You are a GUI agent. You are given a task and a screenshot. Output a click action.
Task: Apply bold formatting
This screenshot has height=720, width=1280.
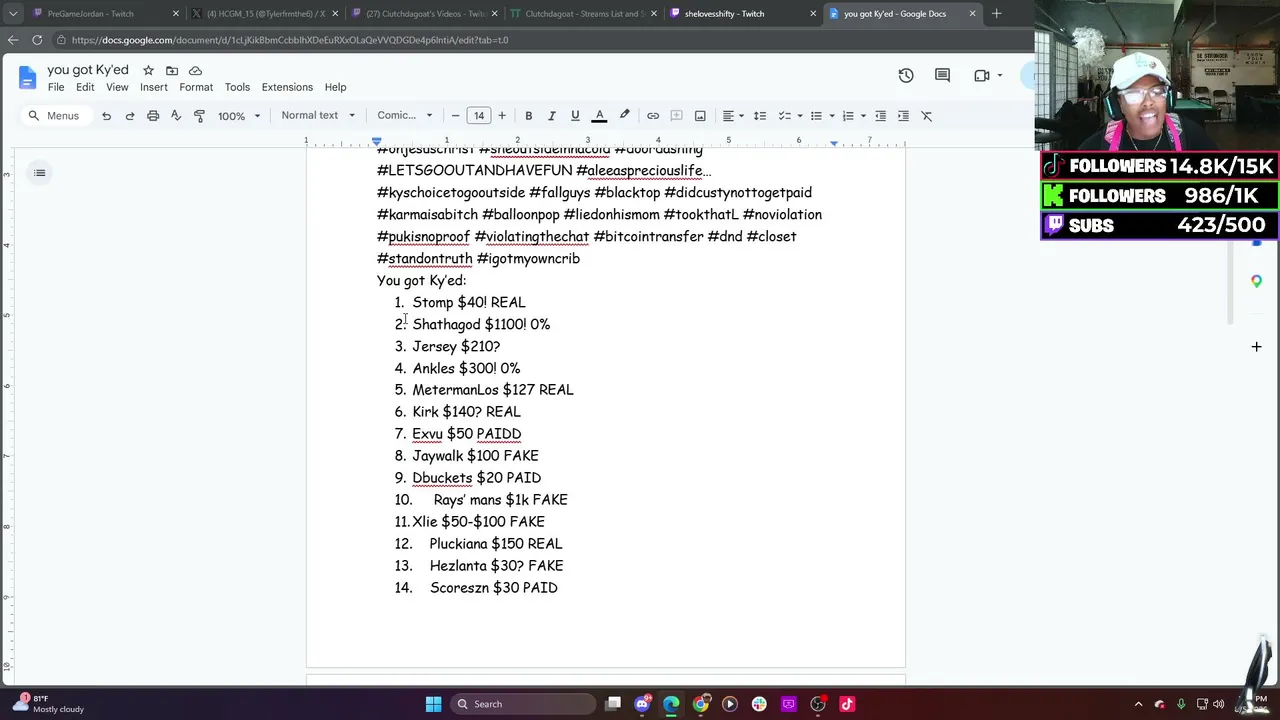tap(528, 116)
